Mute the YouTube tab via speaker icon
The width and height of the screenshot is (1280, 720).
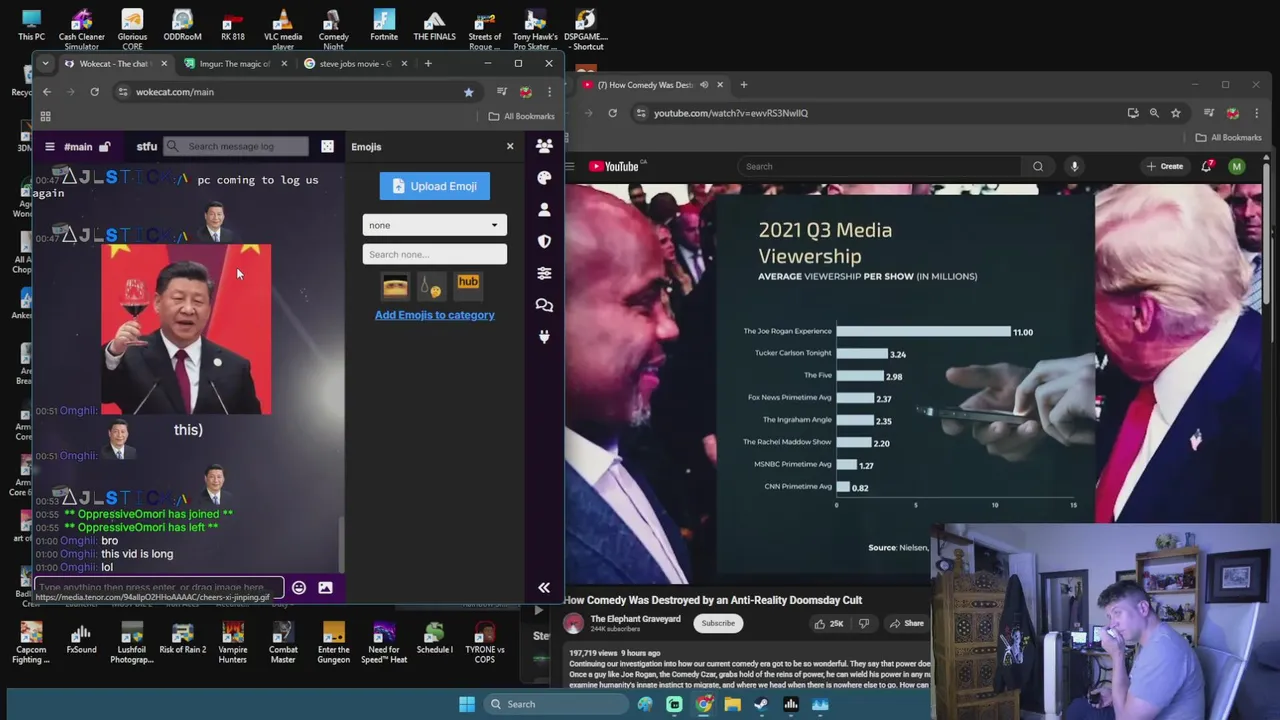[704, 85]
